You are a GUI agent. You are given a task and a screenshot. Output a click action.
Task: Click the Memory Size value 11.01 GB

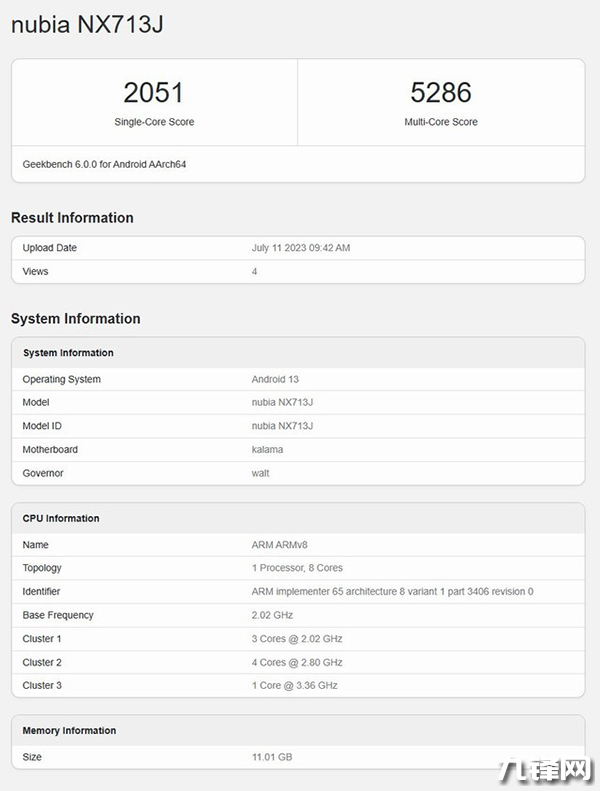tap(271, 757)
